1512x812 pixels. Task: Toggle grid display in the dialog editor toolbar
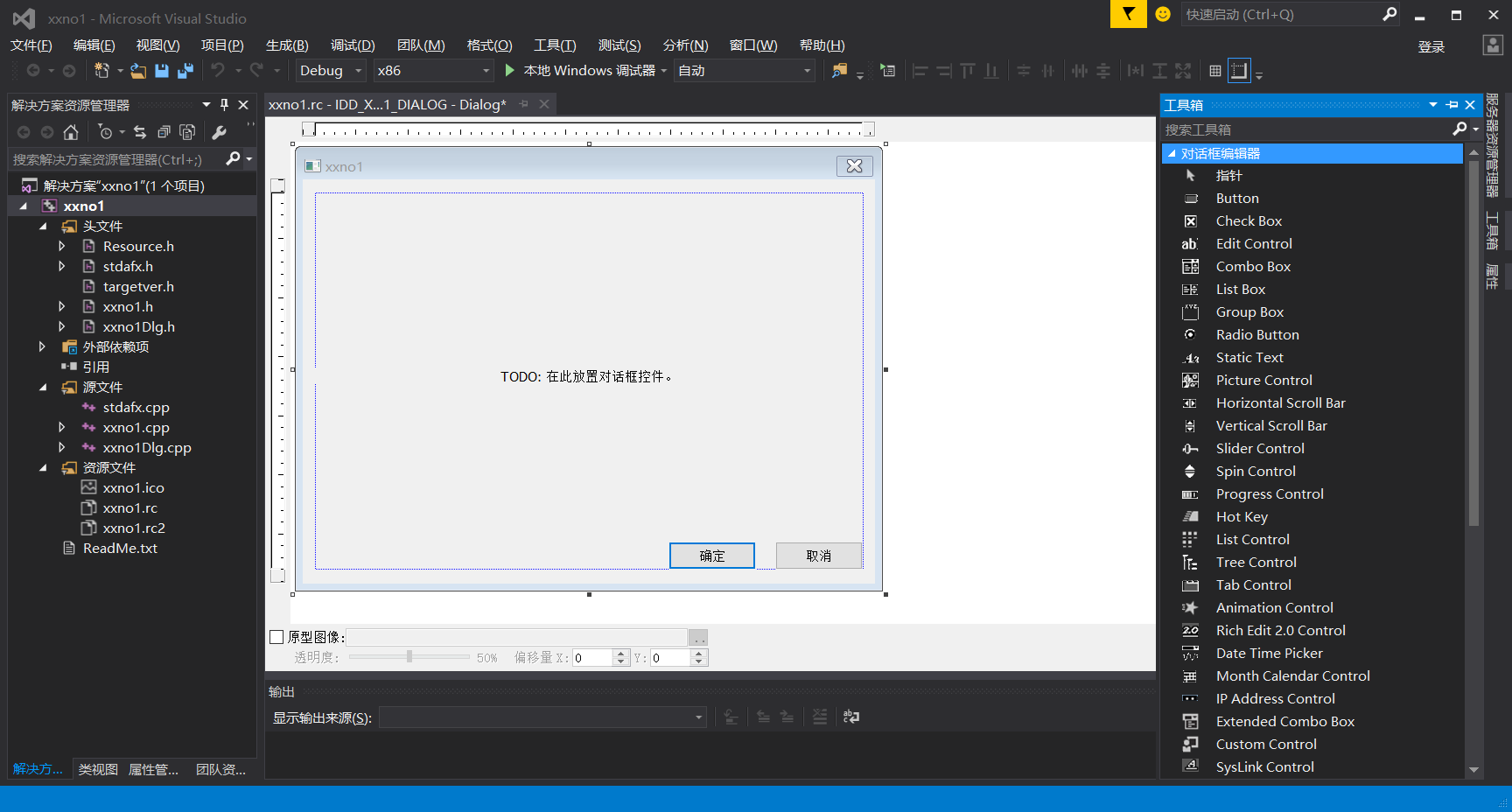pos(1214,71)
